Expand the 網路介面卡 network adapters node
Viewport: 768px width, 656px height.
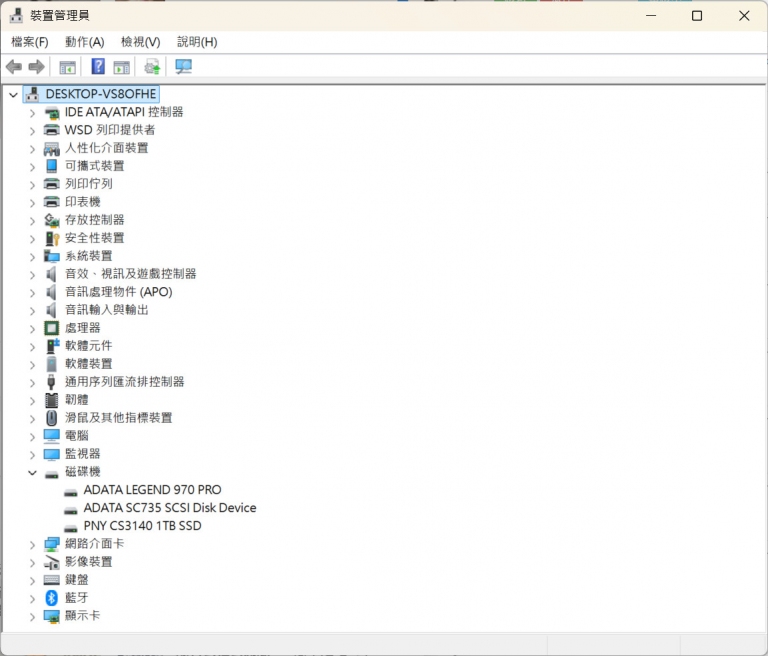pos(32,544)
